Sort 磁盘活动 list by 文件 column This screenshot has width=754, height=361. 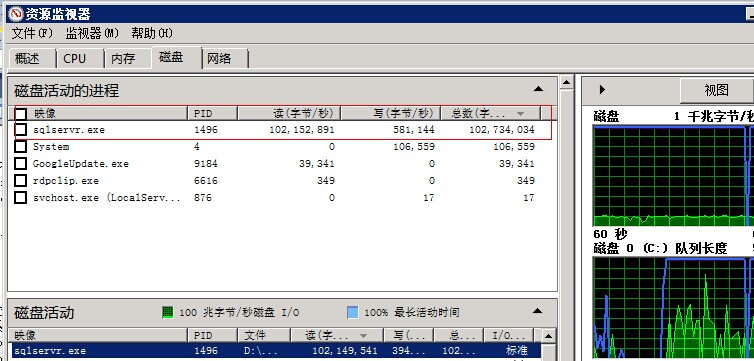click(x=264, y=335)
